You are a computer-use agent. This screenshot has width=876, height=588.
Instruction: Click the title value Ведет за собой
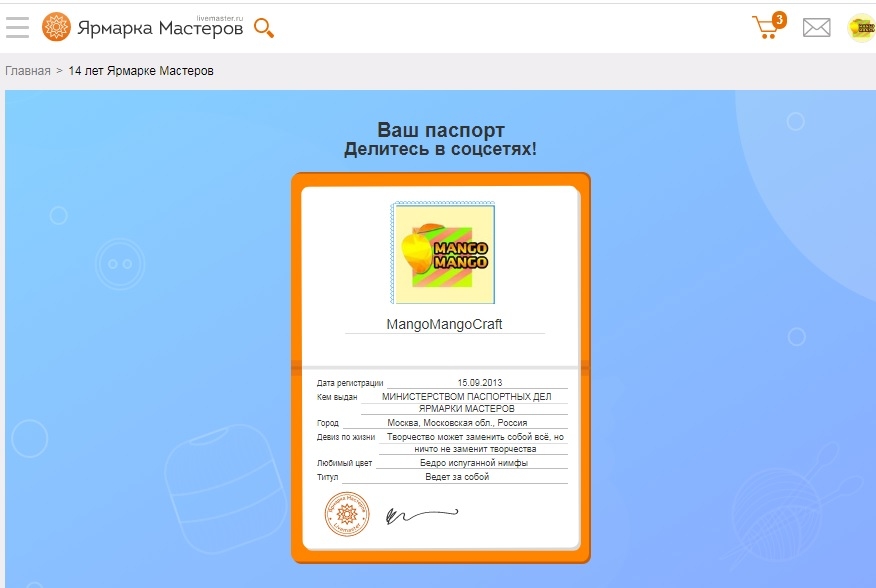click(x=457, y=477)
